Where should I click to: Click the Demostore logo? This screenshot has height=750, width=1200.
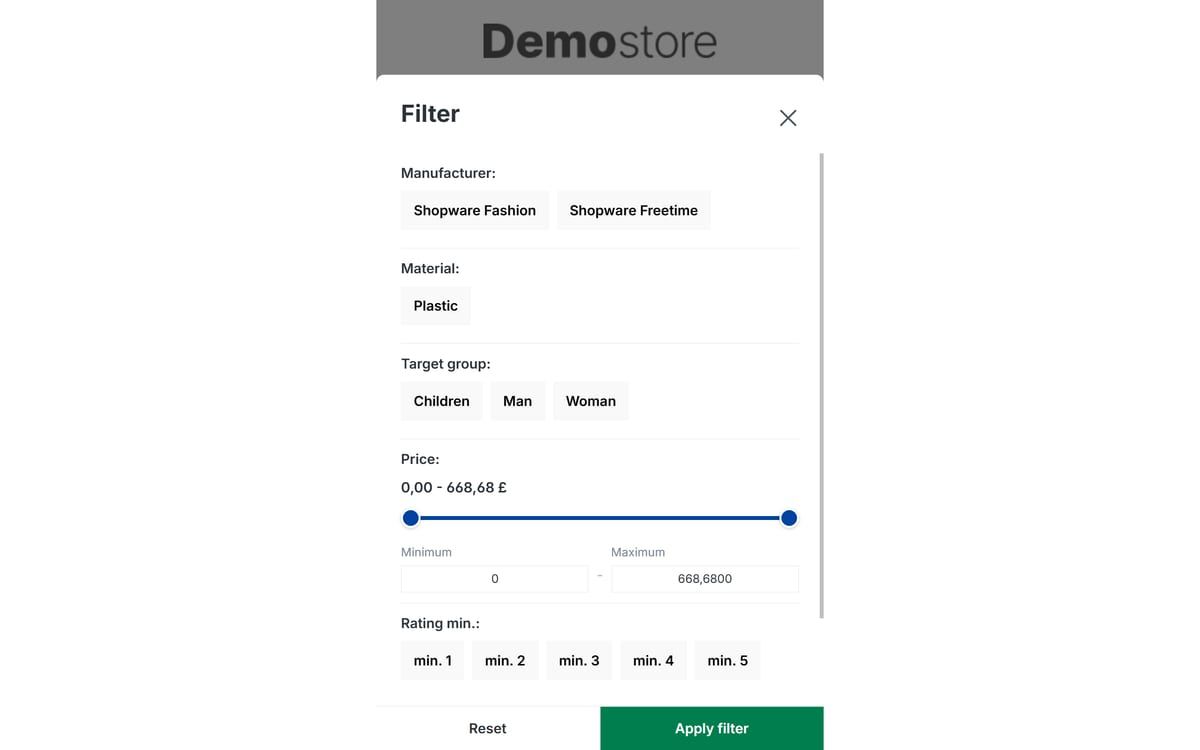coord(600,42)
